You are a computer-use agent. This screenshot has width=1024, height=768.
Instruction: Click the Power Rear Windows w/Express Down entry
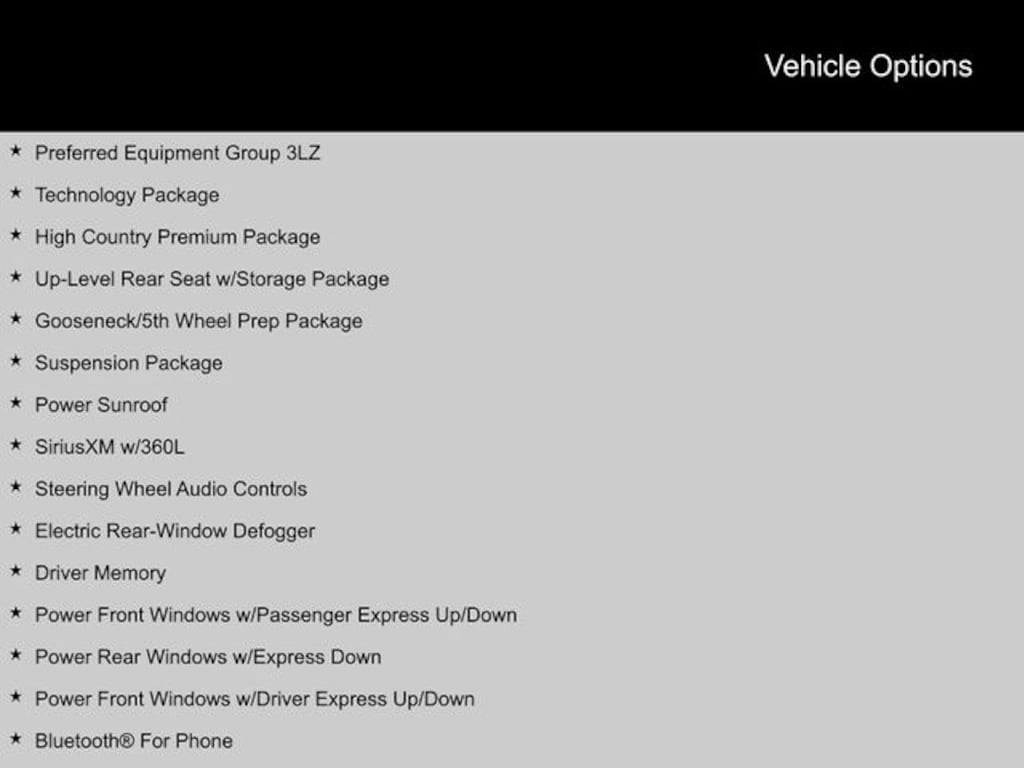tap(207, 657)
